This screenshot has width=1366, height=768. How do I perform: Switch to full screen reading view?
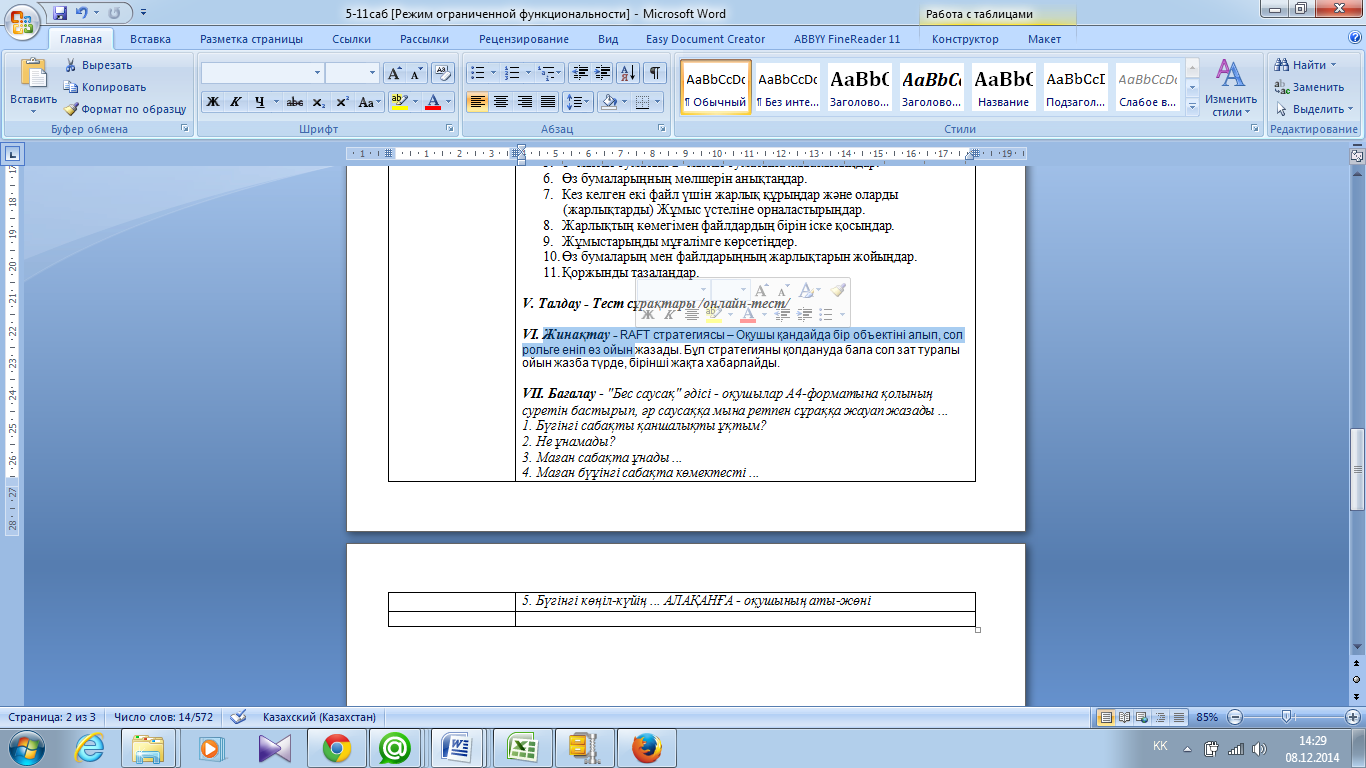[1125, 717]
